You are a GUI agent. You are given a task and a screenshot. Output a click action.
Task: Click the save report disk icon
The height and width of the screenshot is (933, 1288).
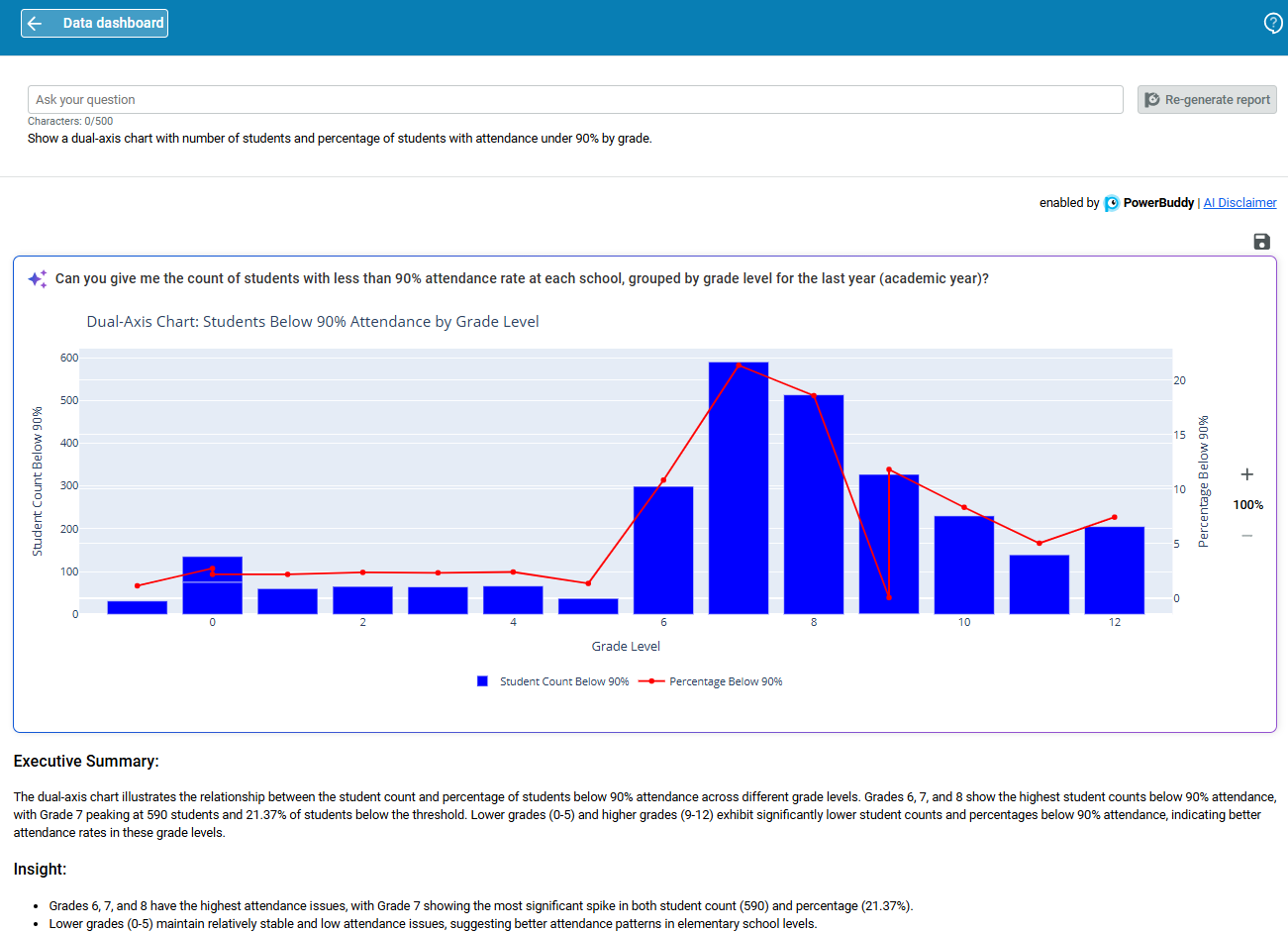1261,242
